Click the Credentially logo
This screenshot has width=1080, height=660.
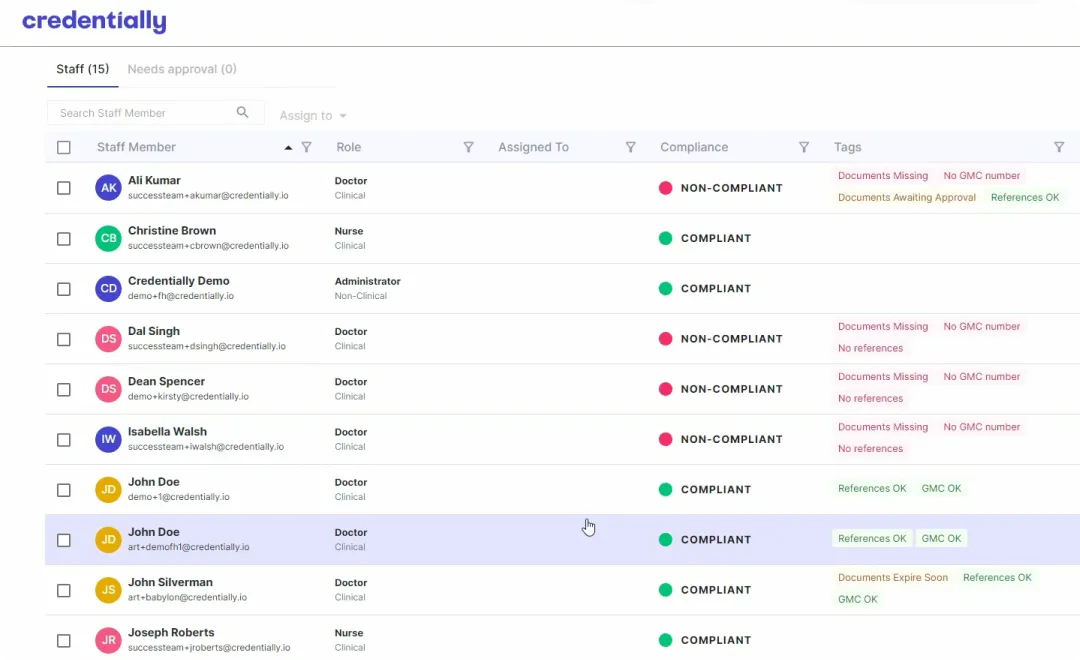94,21
